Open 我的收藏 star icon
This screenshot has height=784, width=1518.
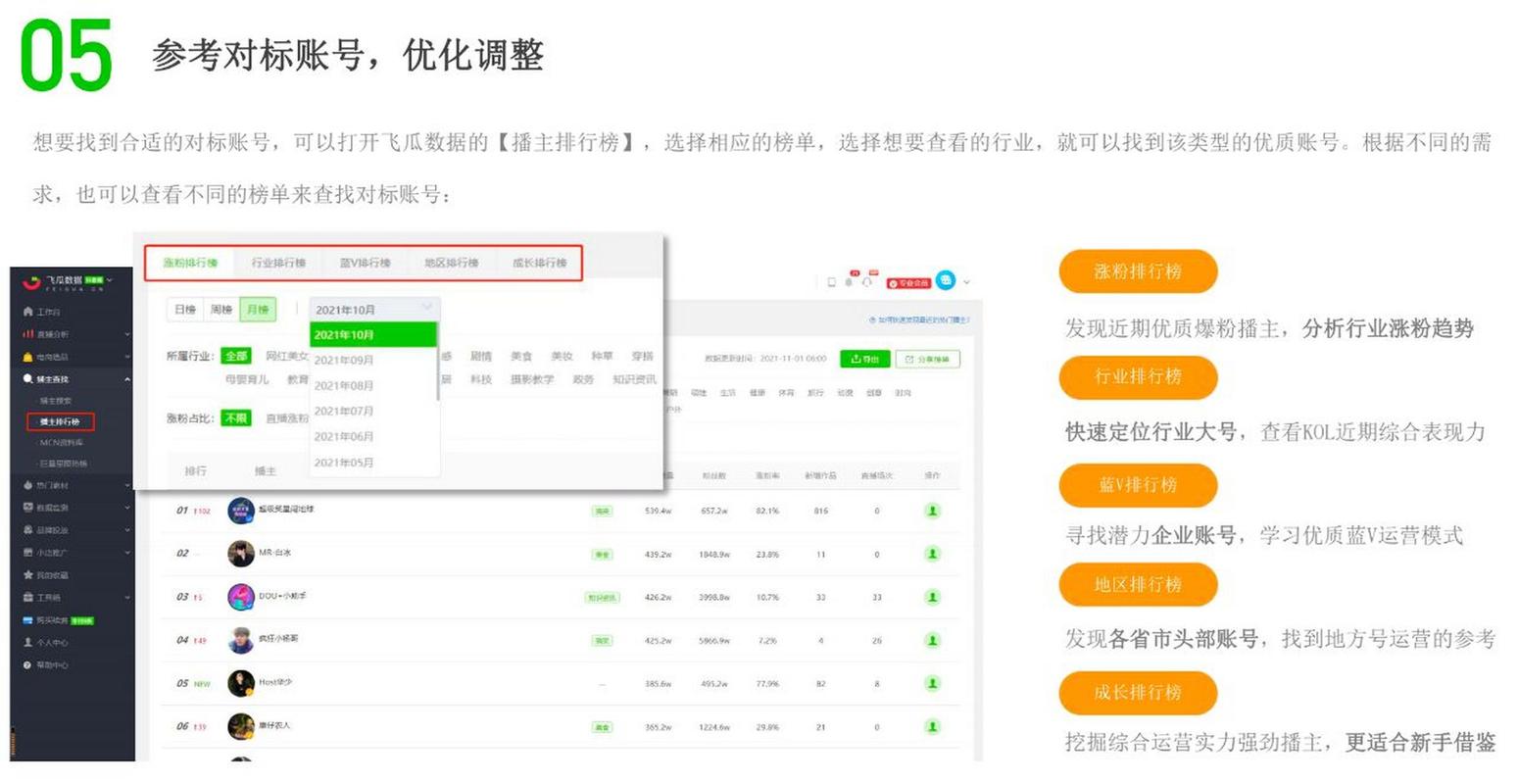pyautogui.click(x=27, y=575)
